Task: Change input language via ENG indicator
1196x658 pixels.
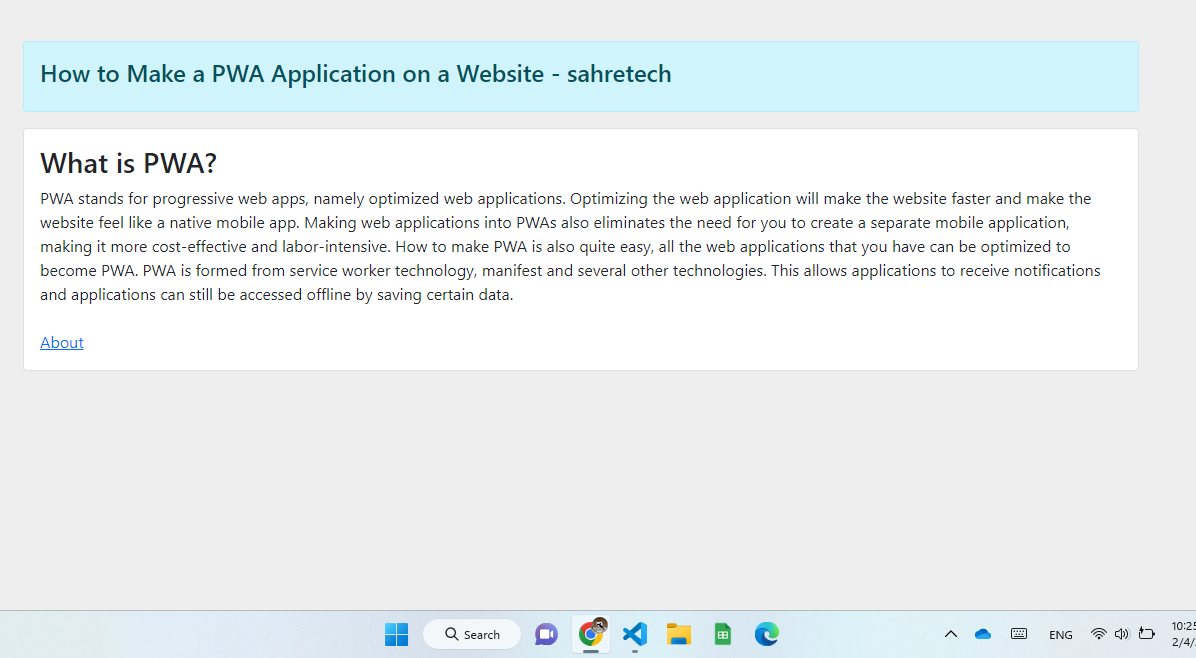Action: pos(1060,634)
